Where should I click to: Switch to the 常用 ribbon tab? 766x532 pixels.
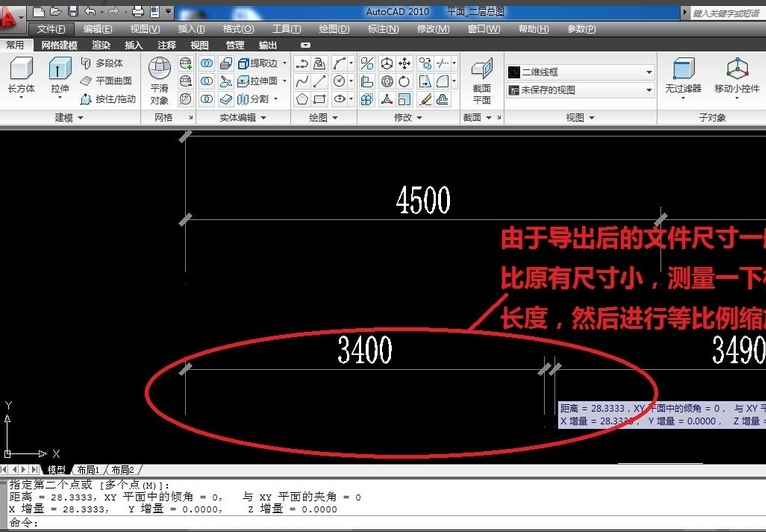point(15,45)
